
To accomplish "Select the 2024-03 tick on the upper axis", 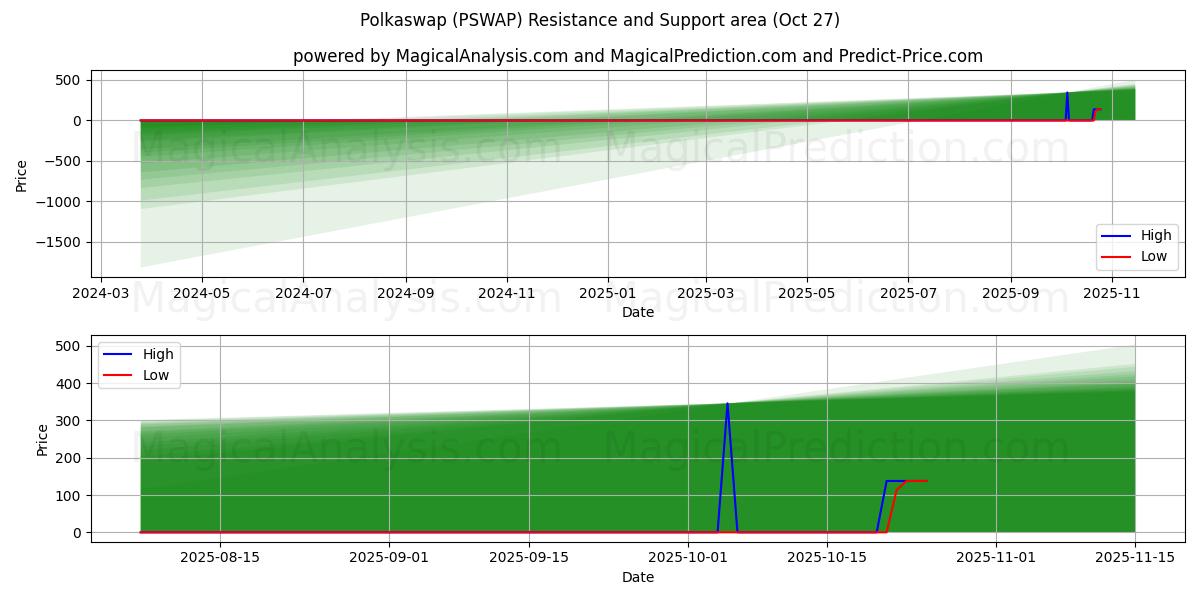I will pyautogui.click(x=102, y=294).
